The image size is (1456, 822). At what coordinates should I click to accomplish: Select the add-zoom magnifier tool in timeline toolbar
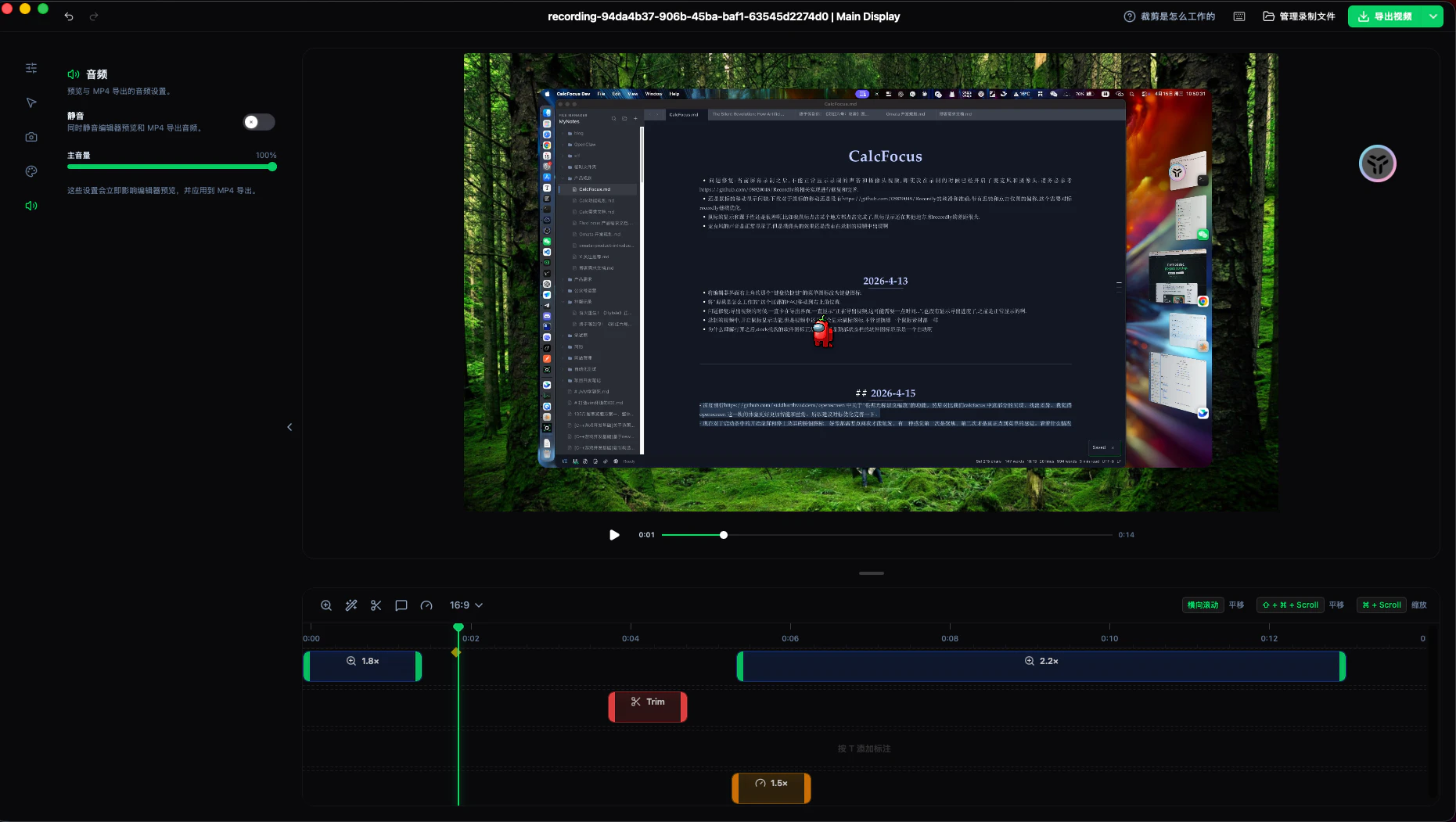(x=326, y=605)
